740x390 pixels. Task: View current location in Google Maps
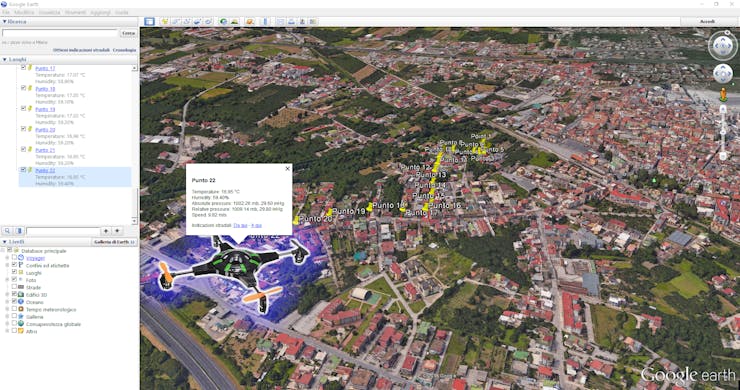tap(313, 22)
